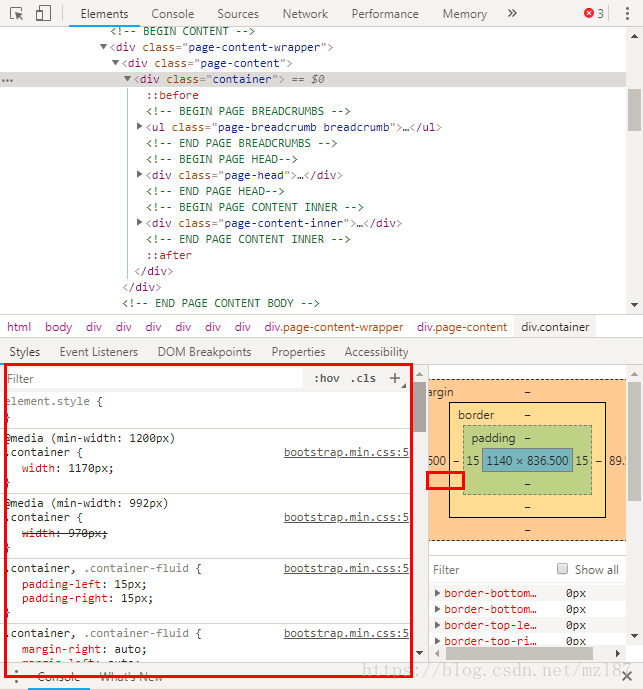
Task: Select div.page-content in the breadcrumb
Action: [x=462, y=327]
